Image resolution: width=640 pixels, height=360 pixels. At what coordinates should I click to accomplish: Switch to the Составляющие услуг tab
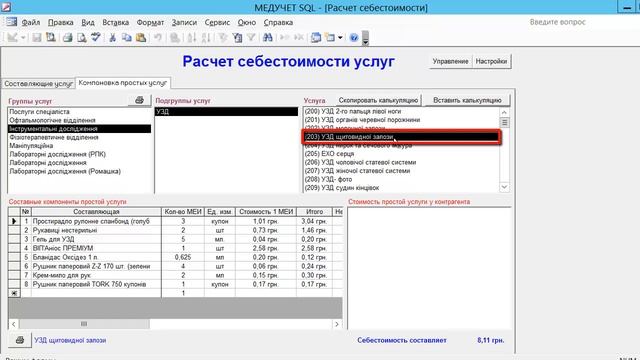coord(38,83)
